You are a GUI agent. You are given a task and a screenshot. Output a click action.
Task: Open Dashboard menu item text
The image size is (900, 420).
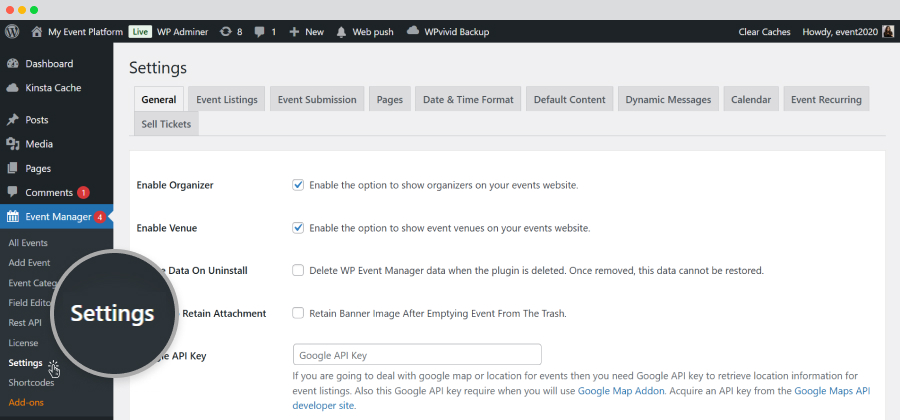point(49,64)
